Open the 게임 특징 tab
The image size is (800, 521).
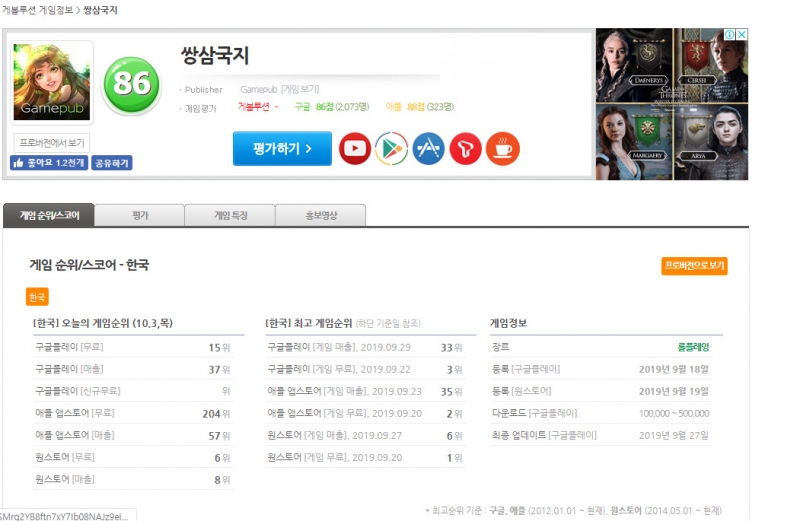pos(230,215)
